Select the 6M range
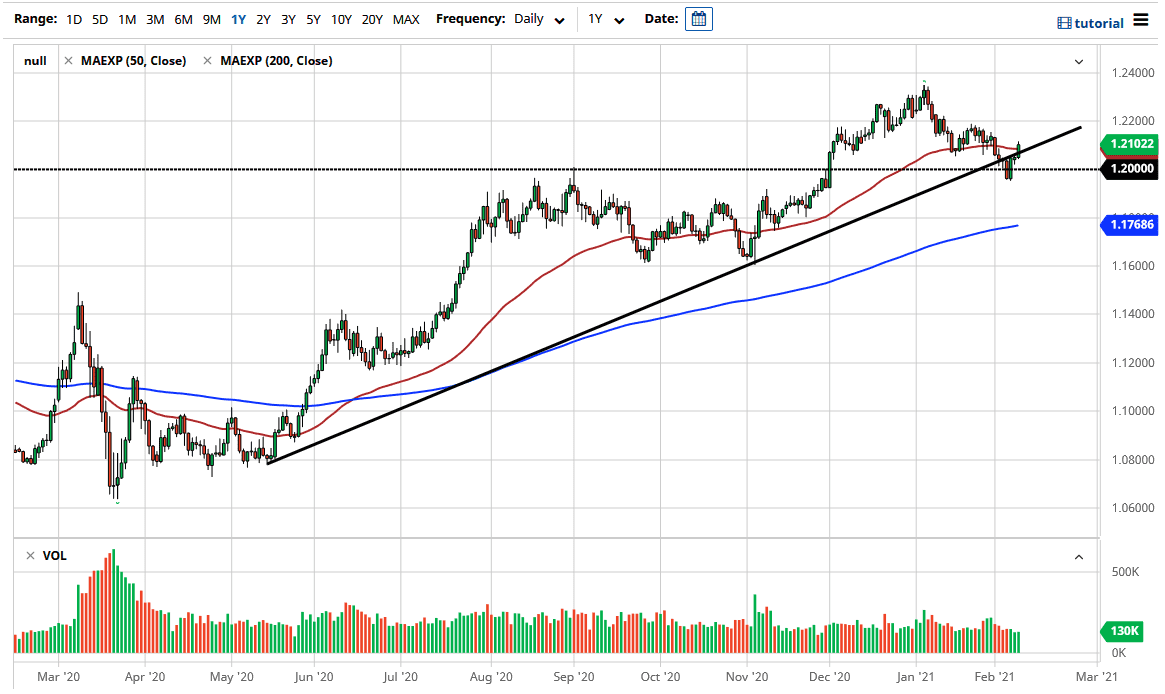Image resolution: width=1165 pixels, height=694 pixels. pos(183,19)
